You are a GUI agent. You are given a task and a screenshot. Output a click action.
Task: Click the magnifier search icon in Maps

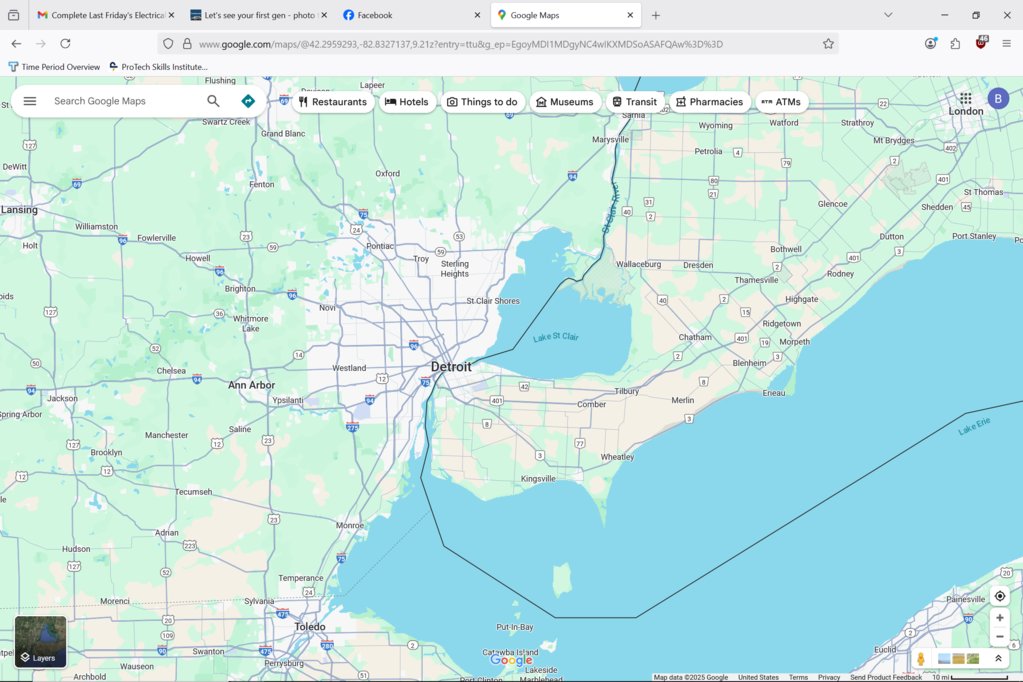click(x=213, y=101)
